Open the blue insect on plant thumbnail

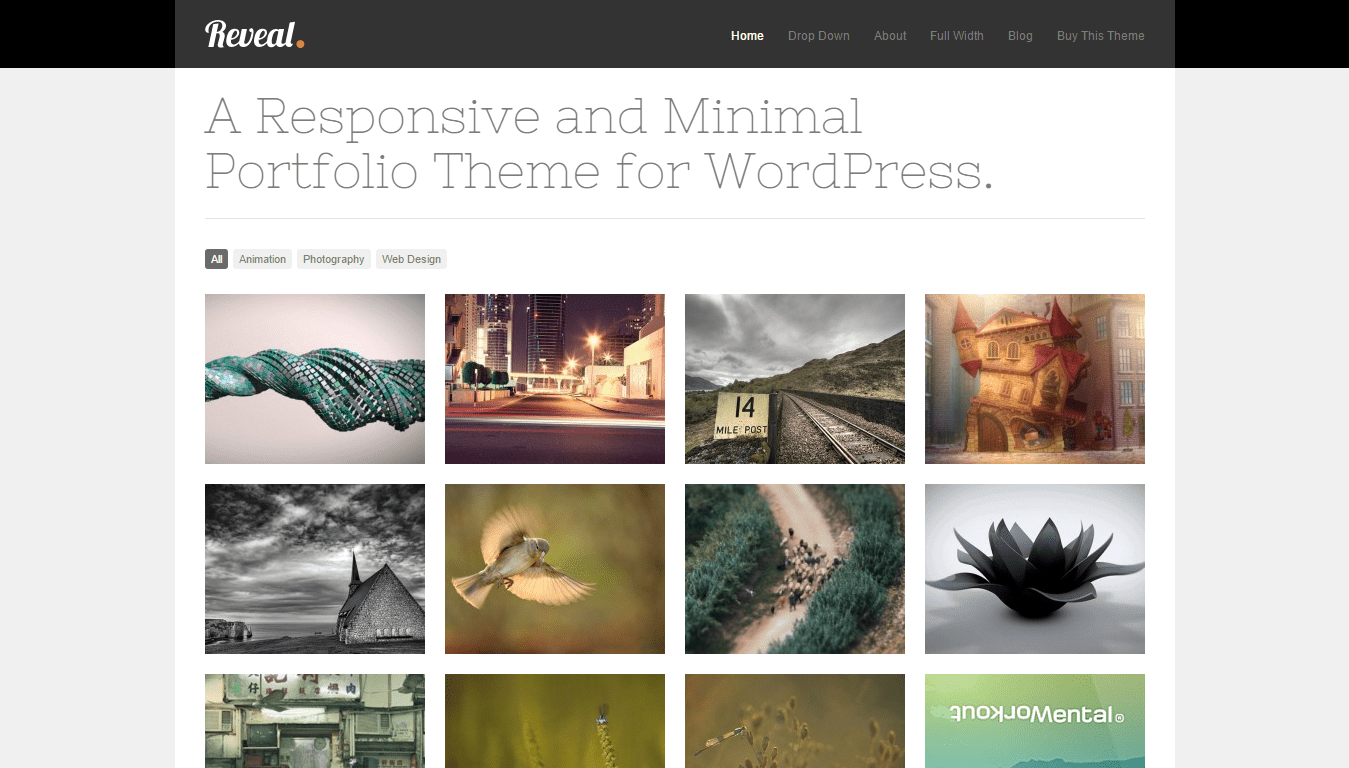[555, 721]
